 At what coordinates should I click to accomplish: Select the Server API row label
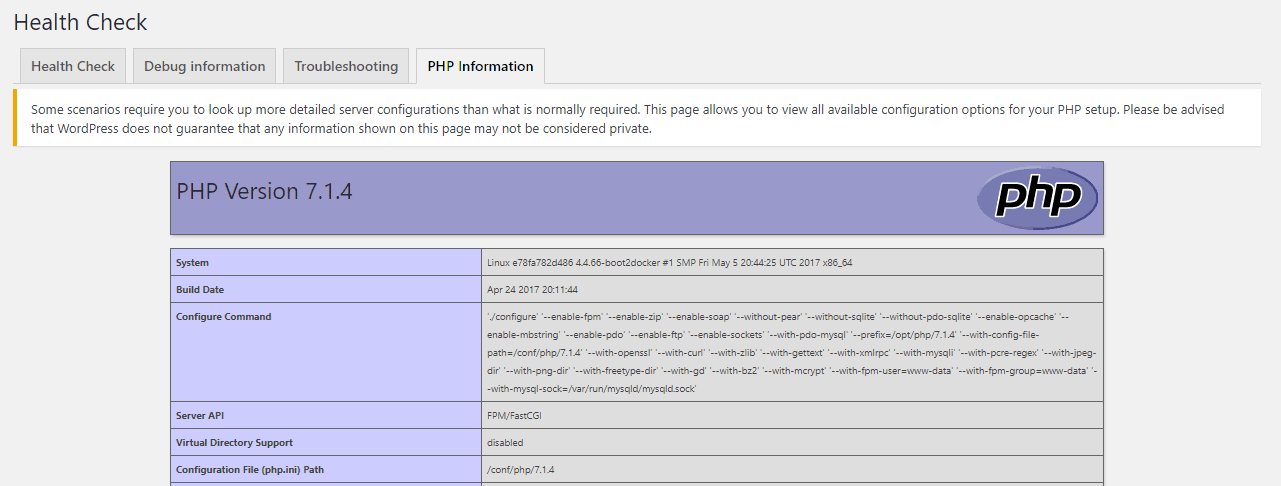tap(199, 415)
